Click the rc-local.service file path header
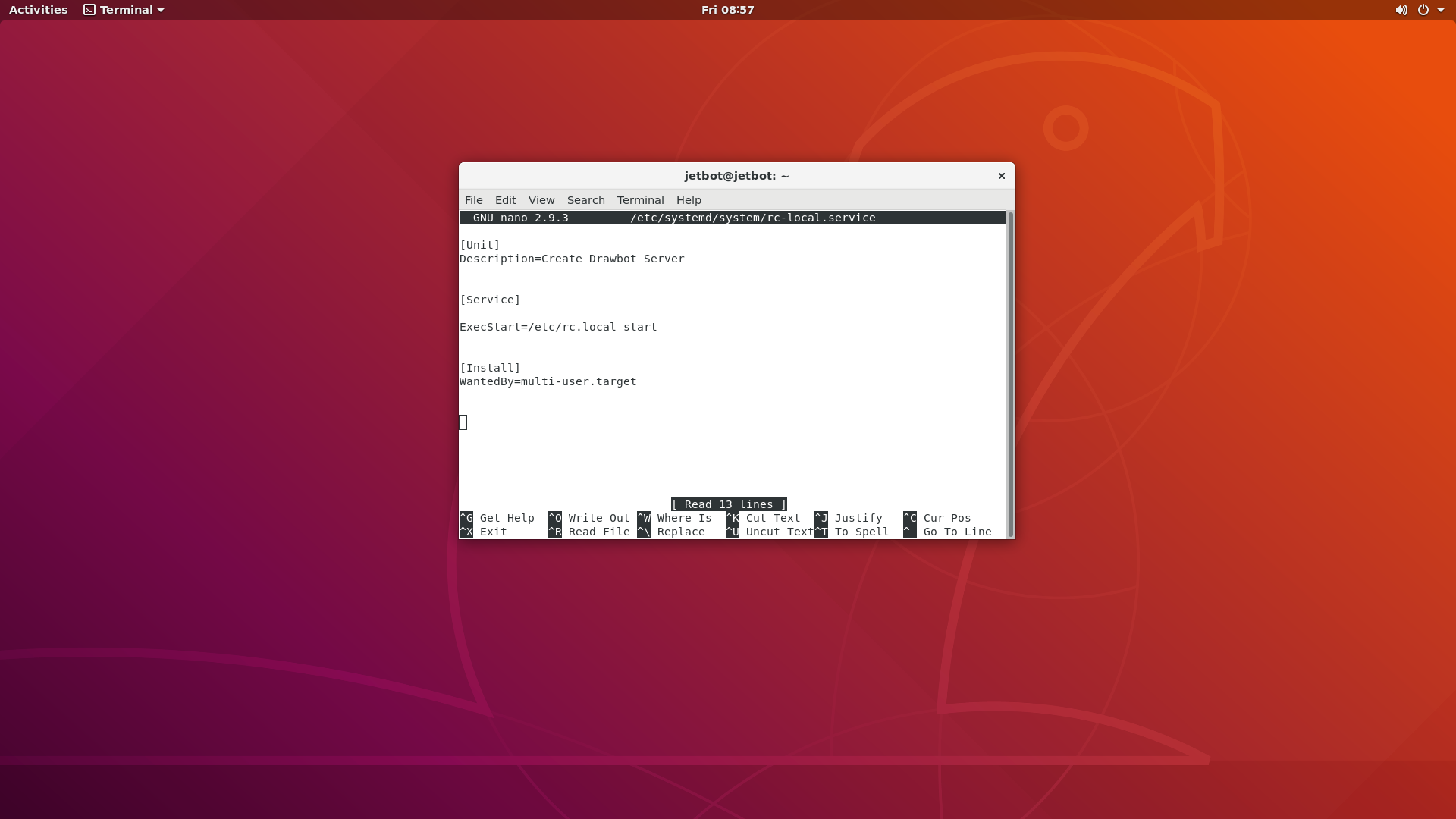The image size is (1456, 819). click(753, 218)
